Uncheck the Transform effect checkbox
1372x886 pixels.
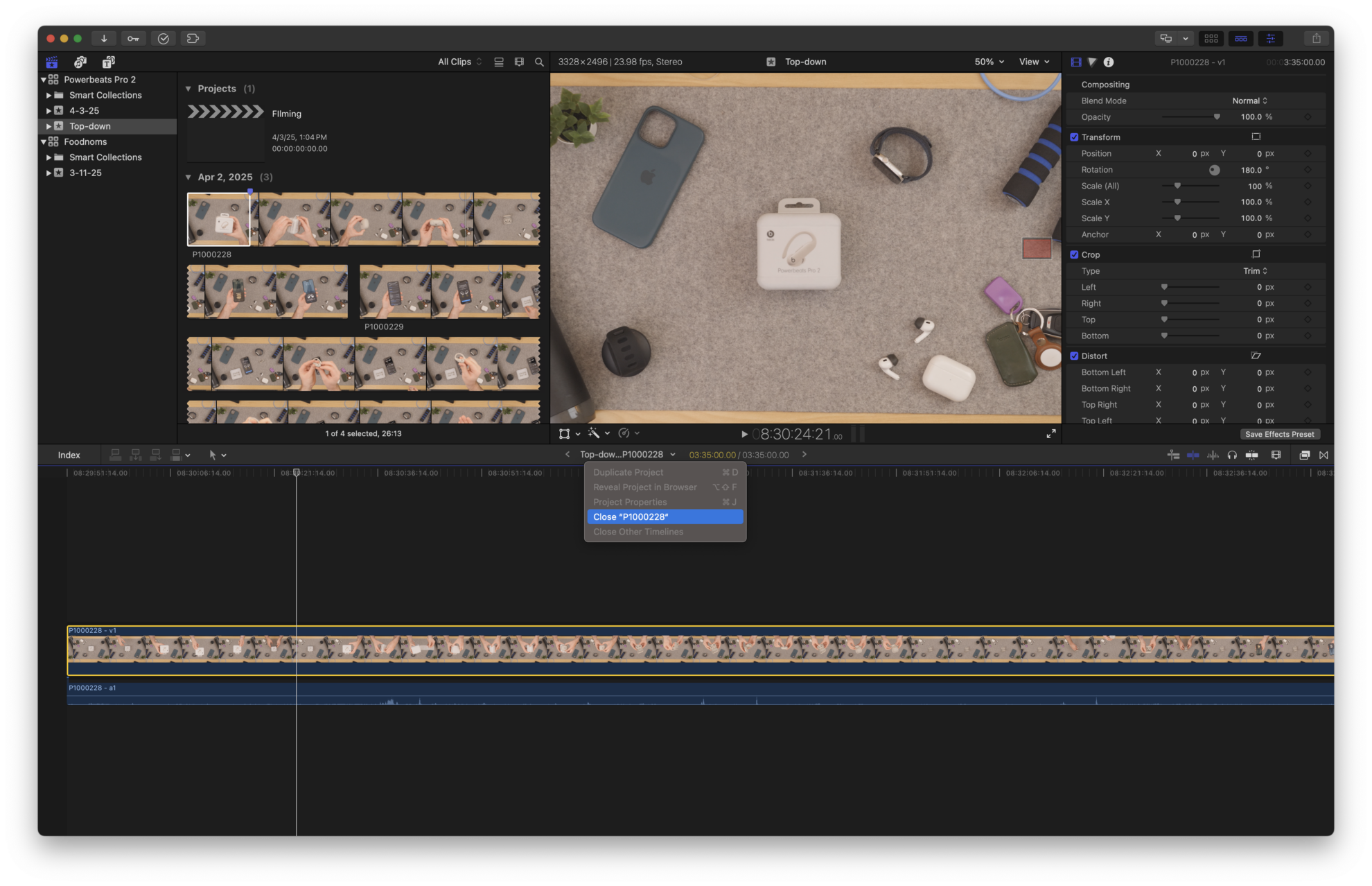coord(1075,137)
